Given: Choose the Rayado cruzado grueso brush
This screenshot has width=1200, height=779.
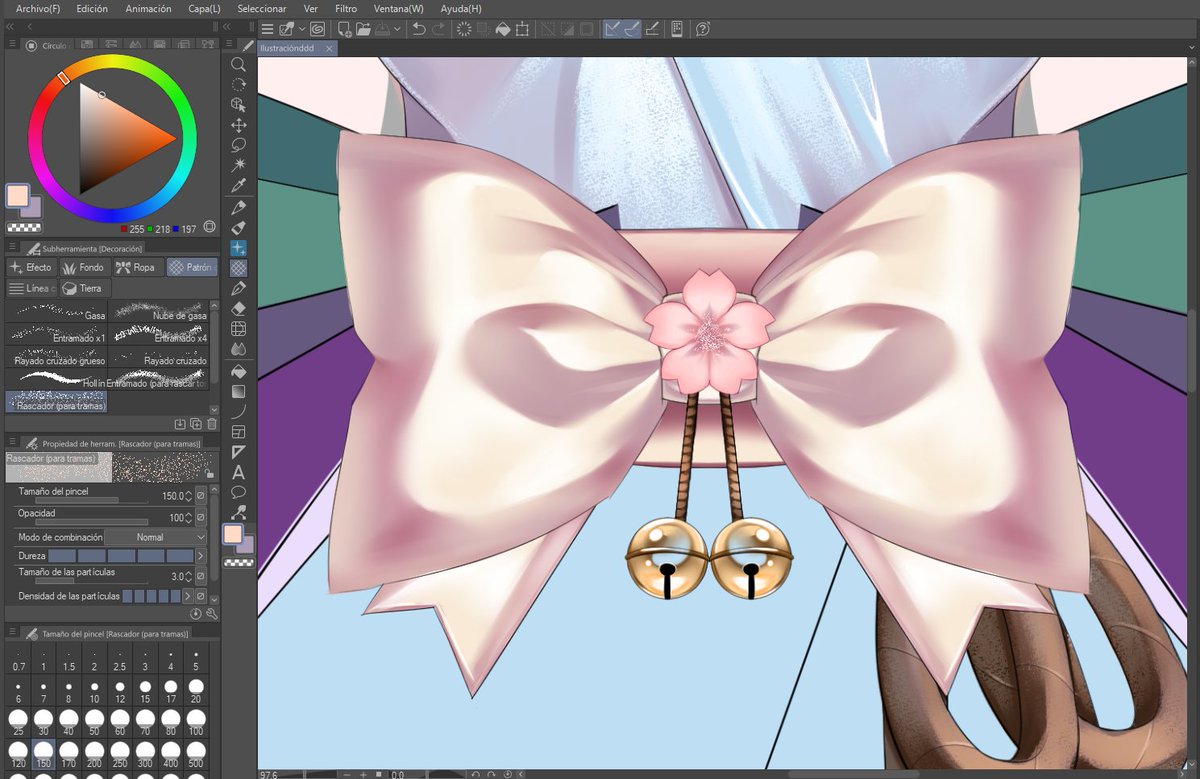Looking at the screenshot, I should 56,356.
